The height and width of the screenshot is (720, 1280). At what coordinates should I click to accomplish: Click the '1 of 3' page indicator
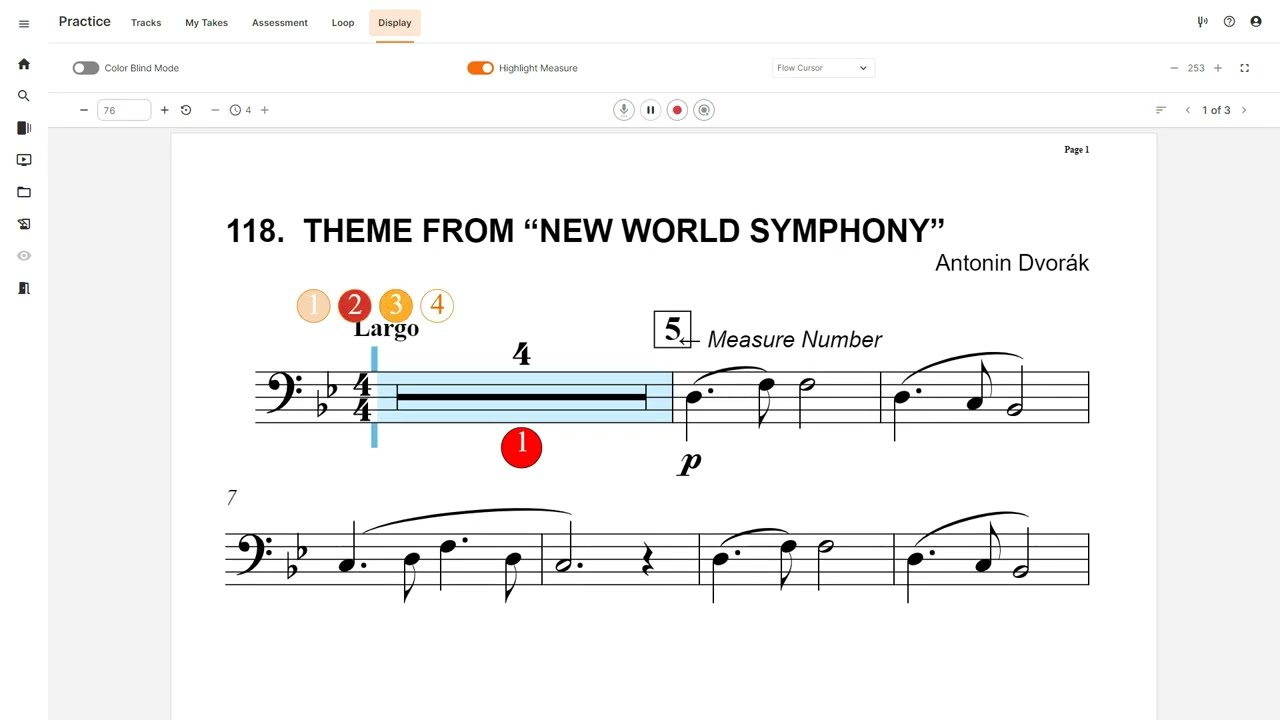(1216, 110)
